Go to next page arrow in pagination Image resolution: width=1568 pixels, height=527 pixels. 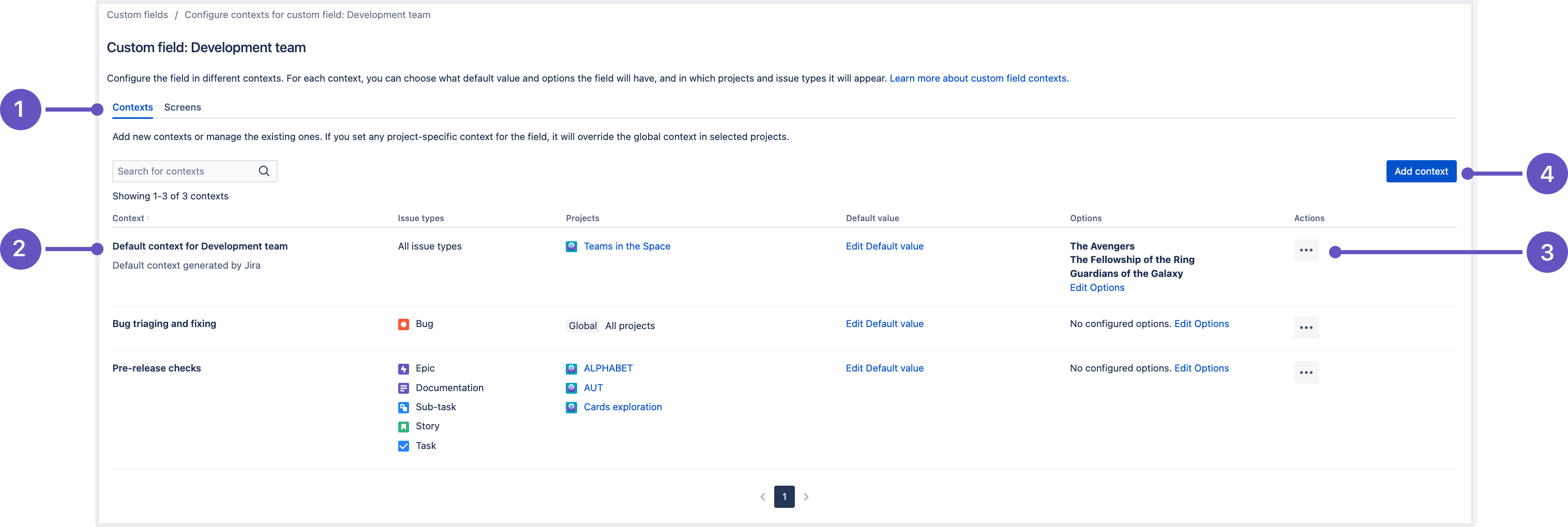coord(806,497)
